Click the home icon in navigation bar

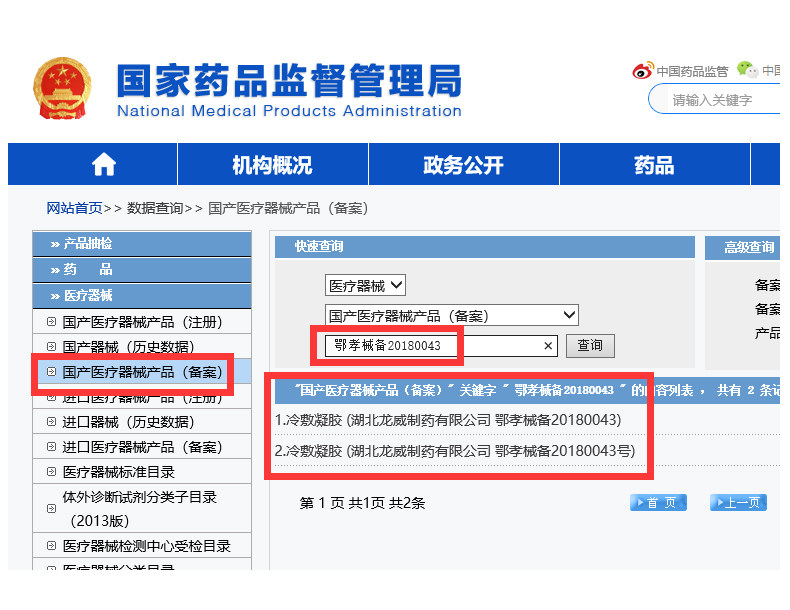tap(104, 165)
